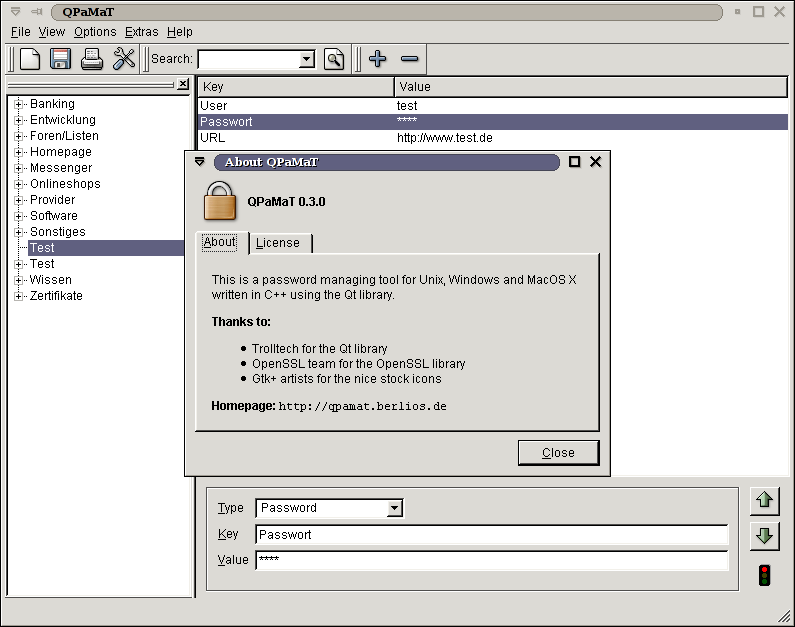The width and height of the screenshot is (795, 627).
Task: Remove an item with the minus icon
Action: point(410,59)
